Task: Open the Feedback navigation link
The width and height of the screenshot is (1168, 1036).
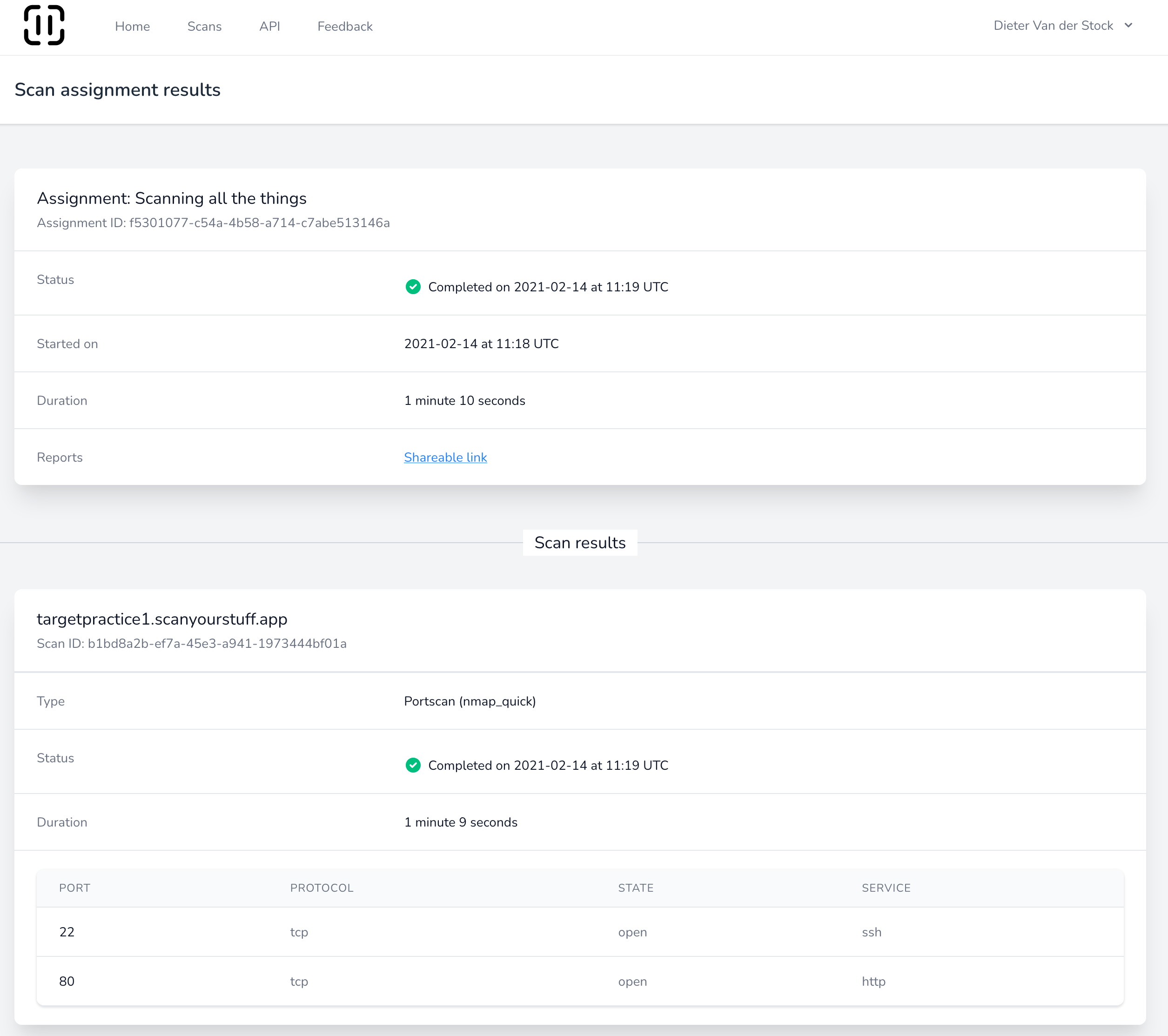Action: [344, 26]
